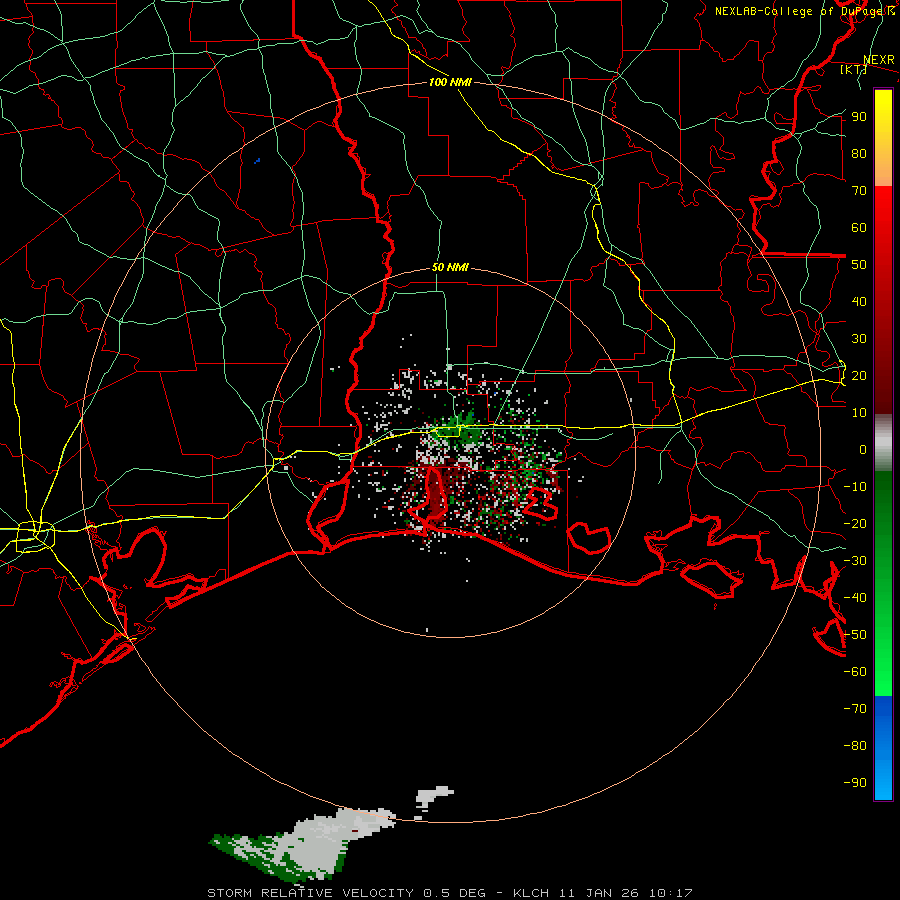Click the -60 value on velocity scale
900x900 pixels.
855,672
